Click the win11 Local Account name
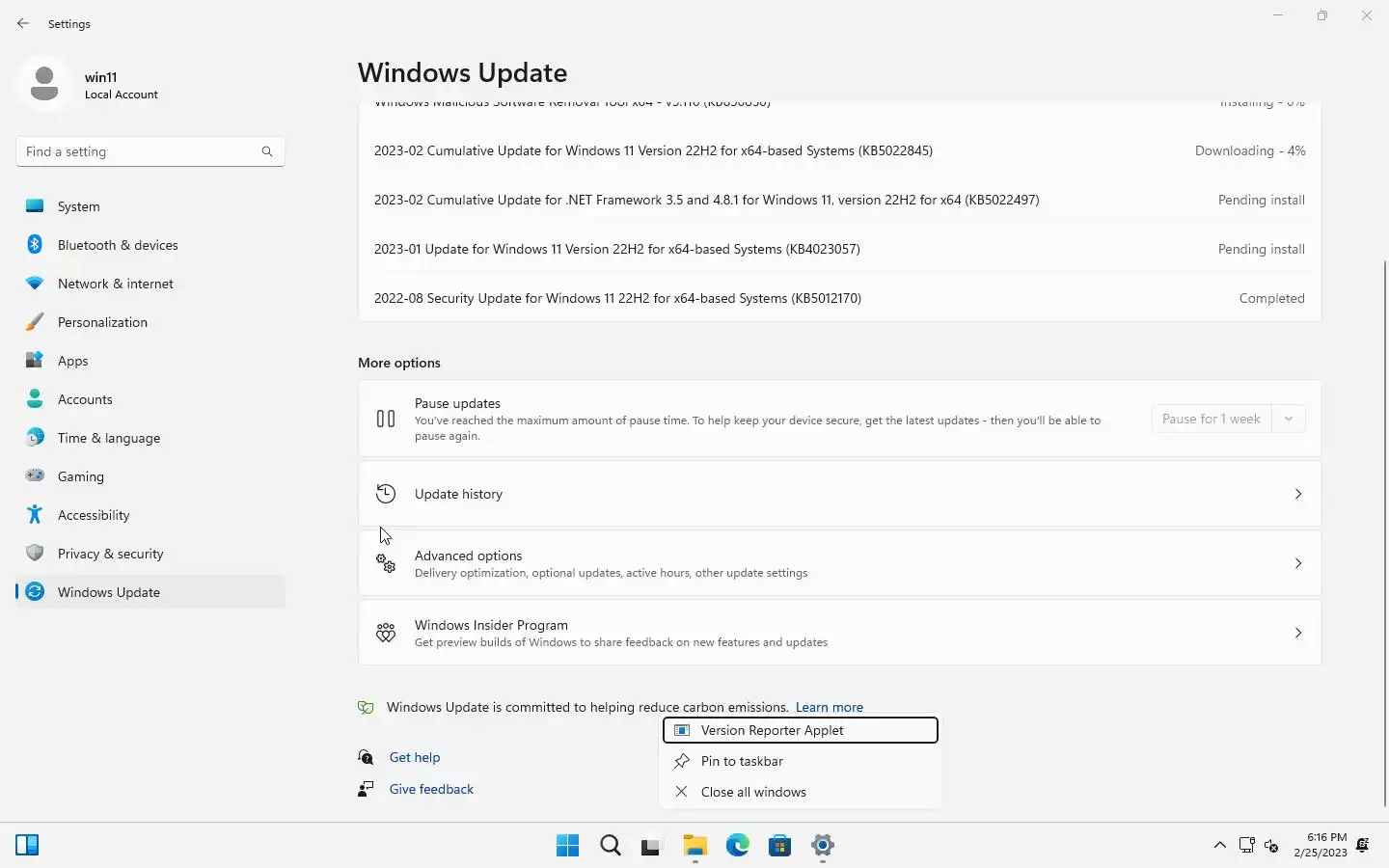The image size is (1389, 868). 122,85
